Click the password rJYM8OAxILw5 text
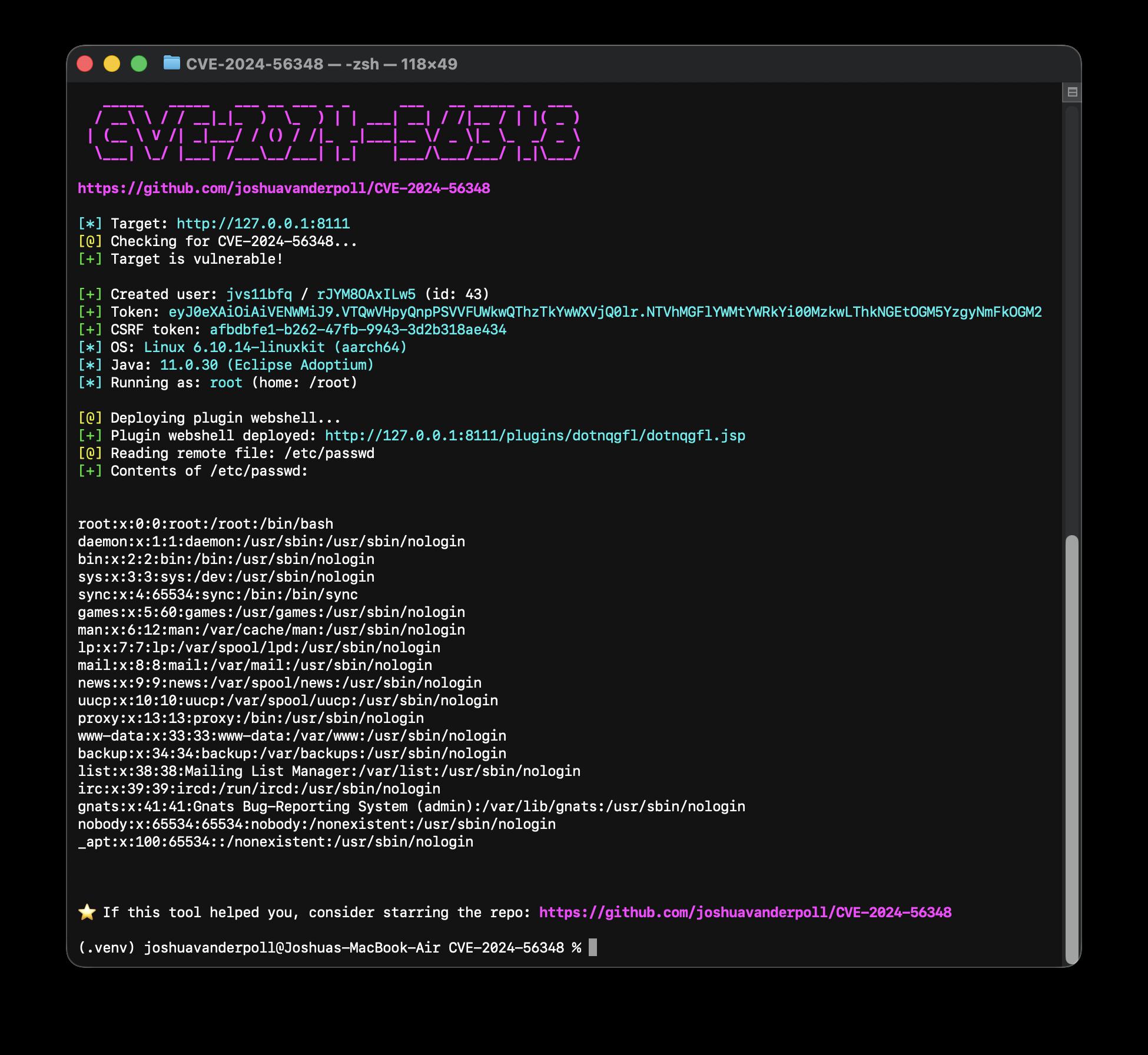The image size is (1148, 1055). [x=366, y=294]
